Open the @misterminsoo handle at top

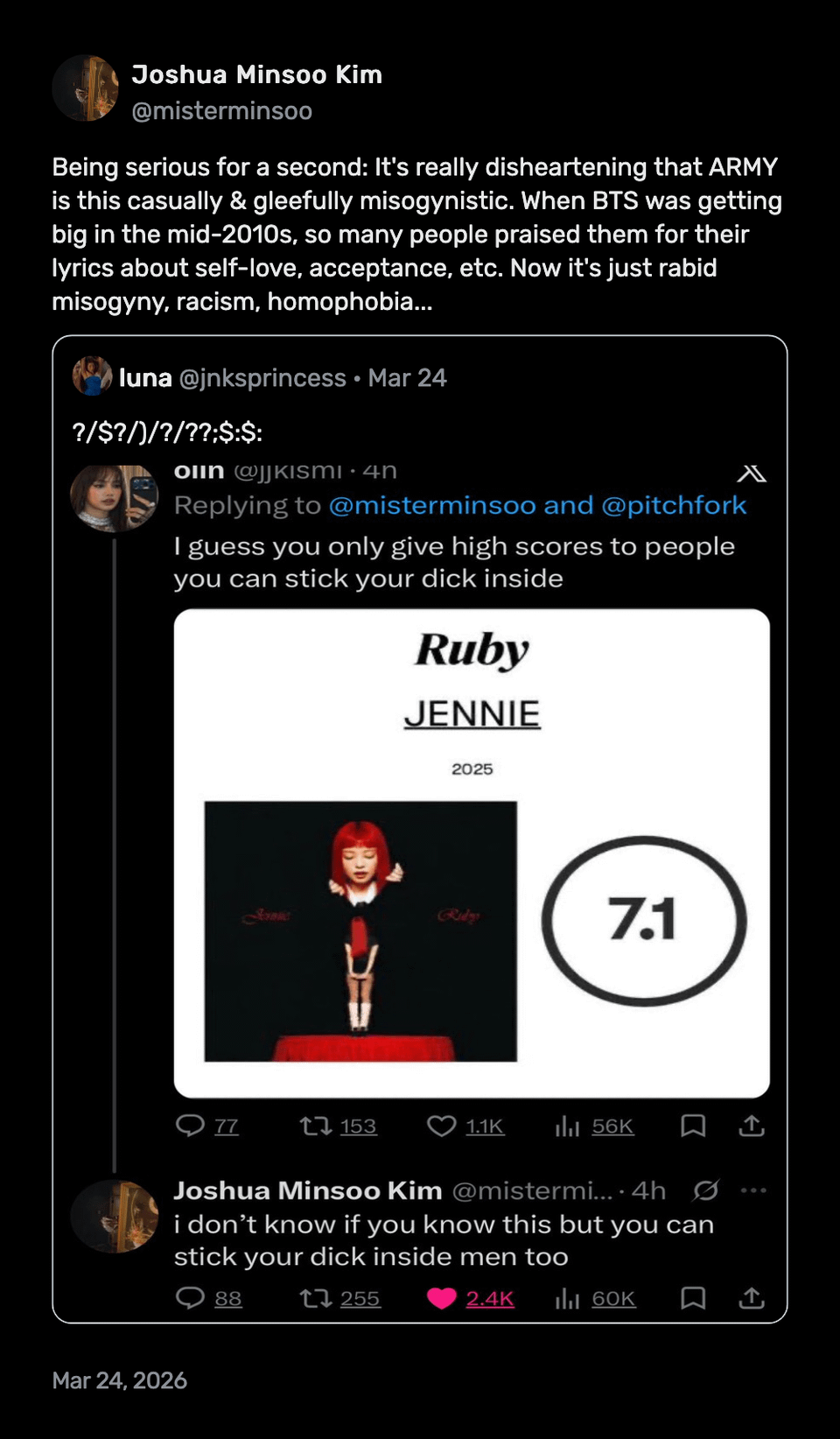221,111
